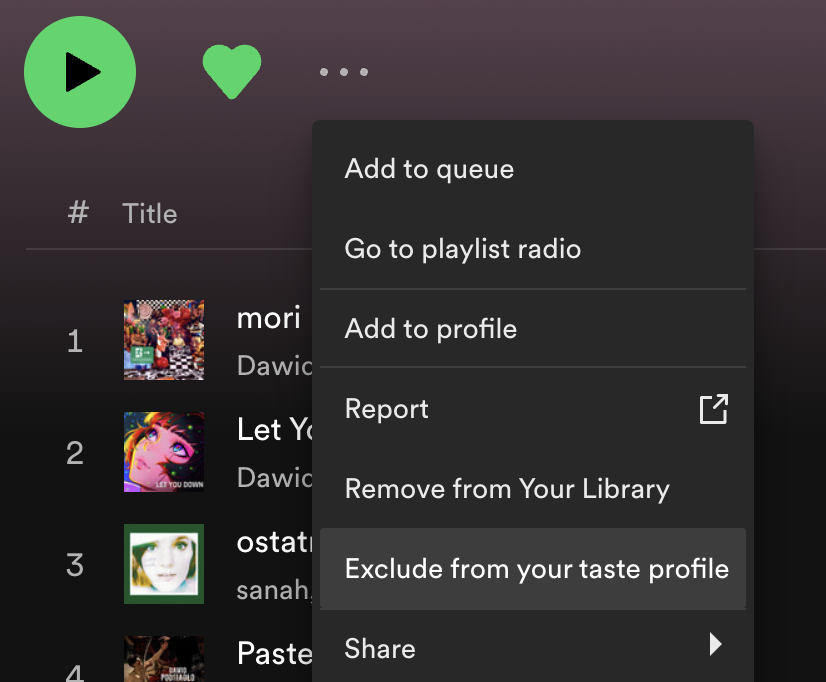Expand the Share submenu arrow
Screen dimensions: 826x682
715,644
